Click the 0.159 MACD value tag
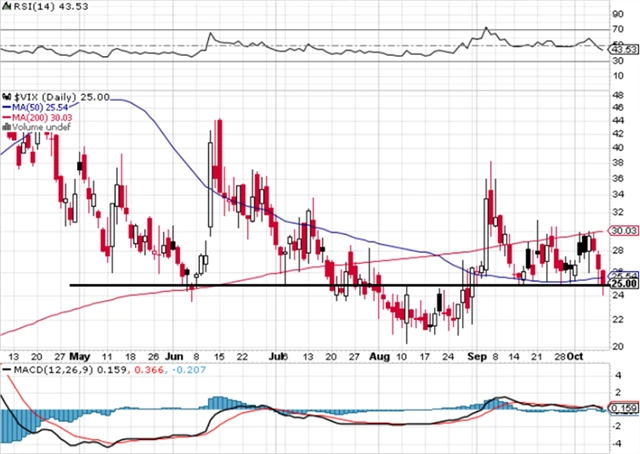The width and height of the screenshot is (640, 454). click(x=625, y=408)
